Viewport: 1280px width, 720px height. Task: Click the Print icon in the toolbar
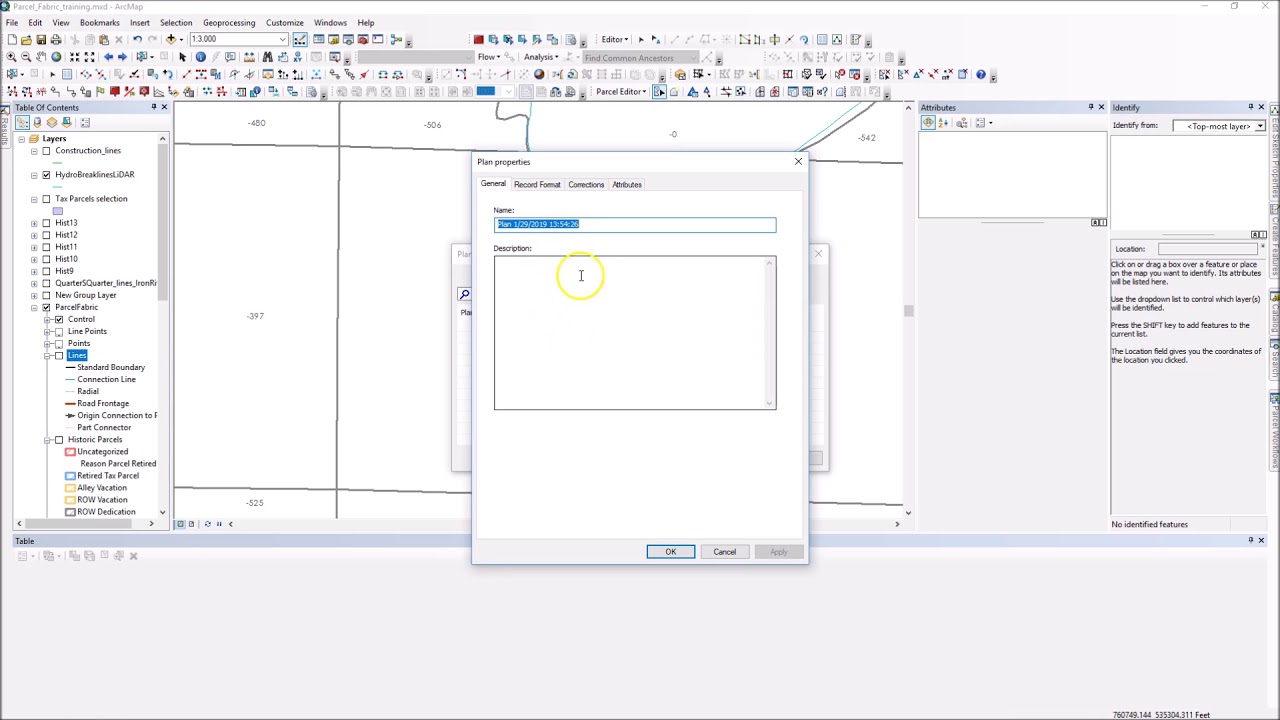pyautogui.click(x=56, y=39)
